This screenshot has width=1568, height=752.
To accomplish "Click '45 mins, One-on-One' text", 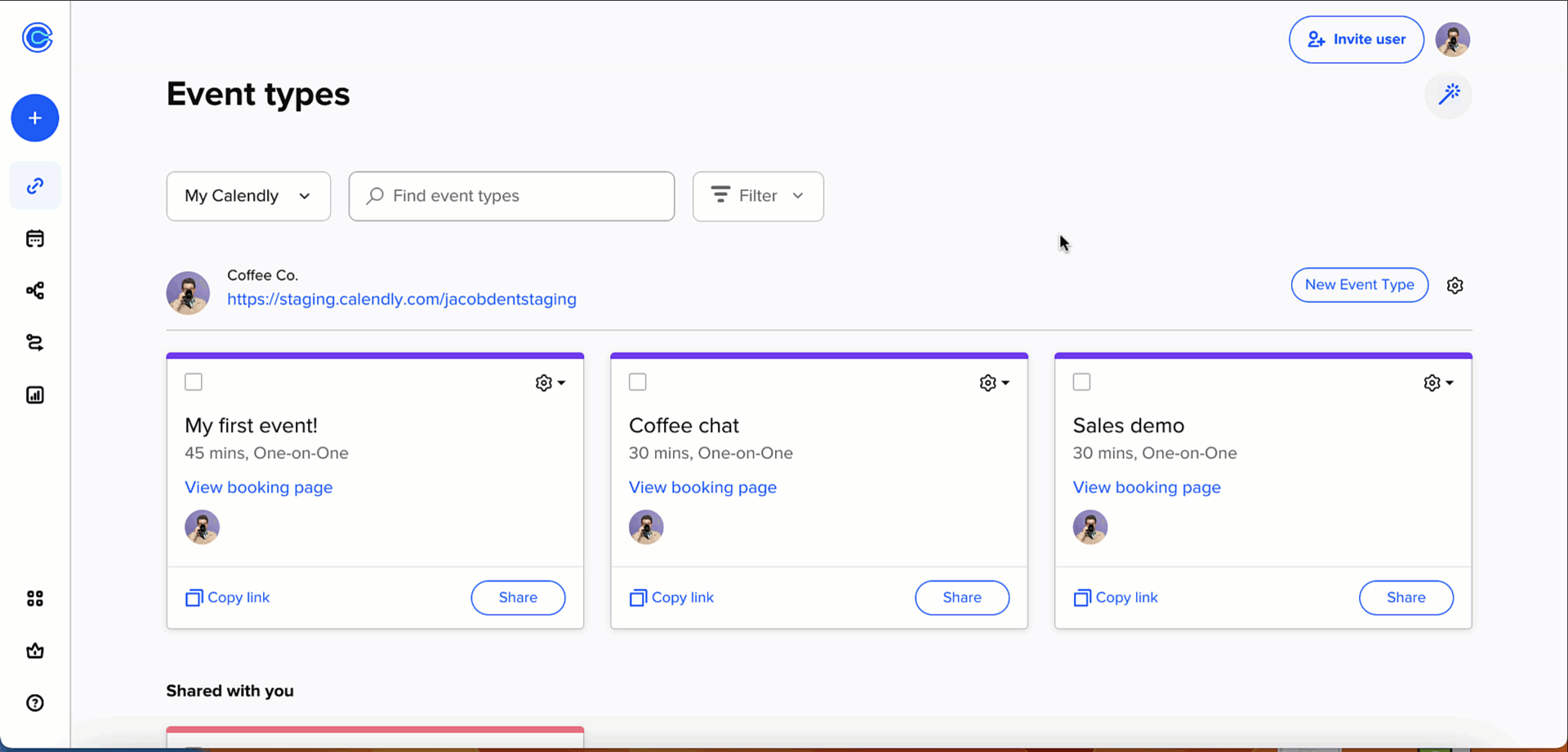I will [267, 453].
